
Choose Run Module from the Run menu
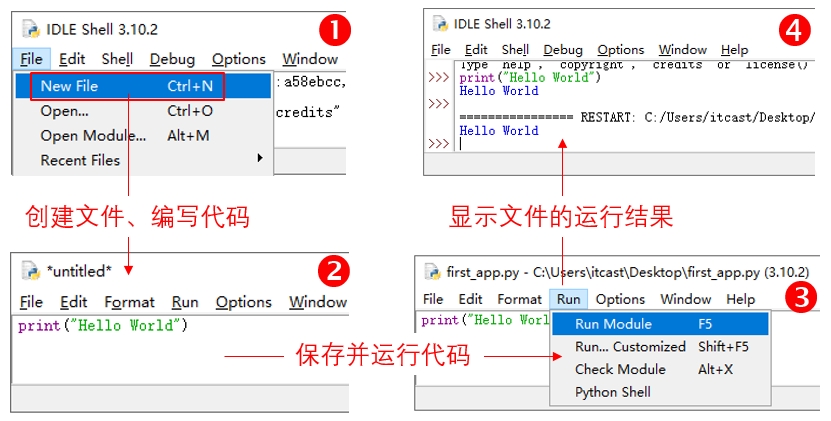point(660,324)
